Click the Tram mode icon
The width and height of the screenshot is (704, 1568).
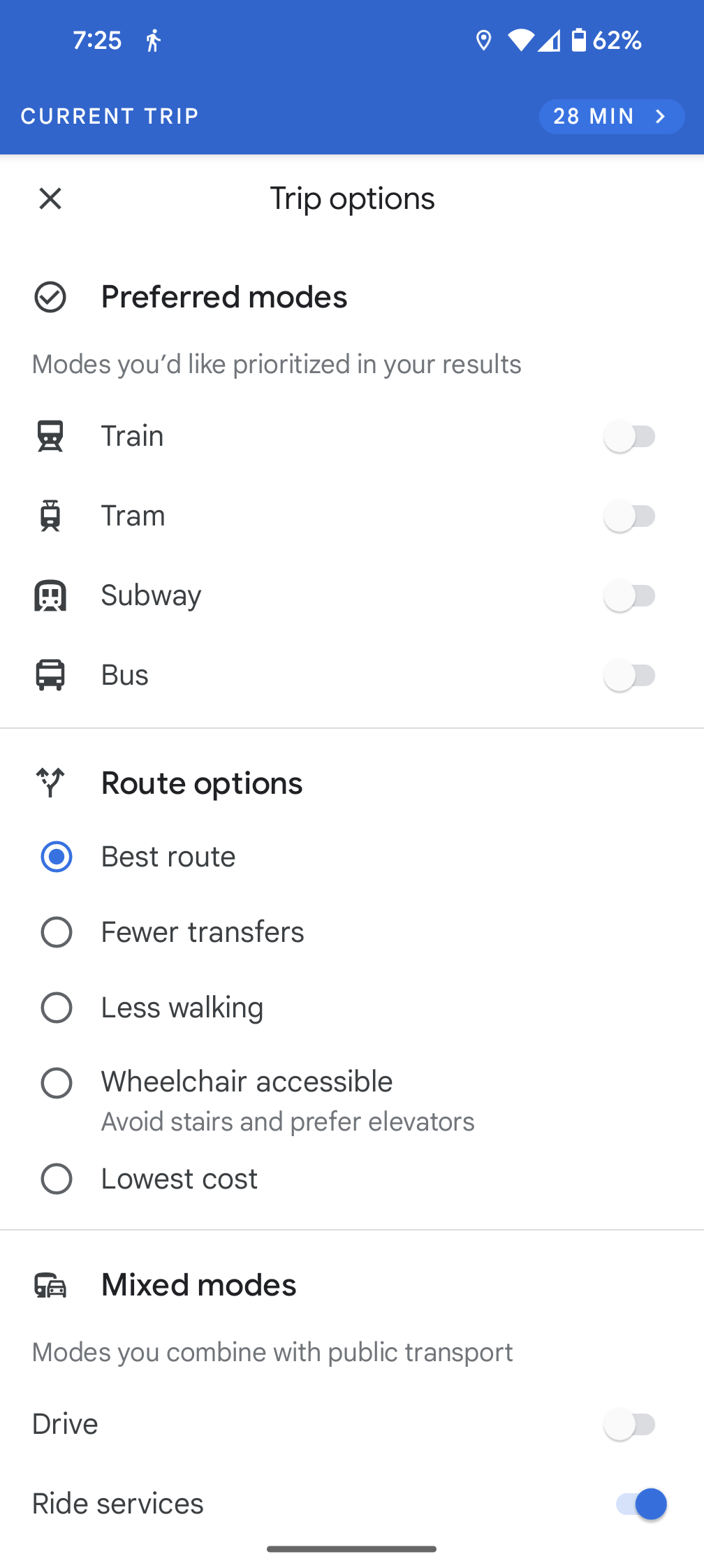50,516
